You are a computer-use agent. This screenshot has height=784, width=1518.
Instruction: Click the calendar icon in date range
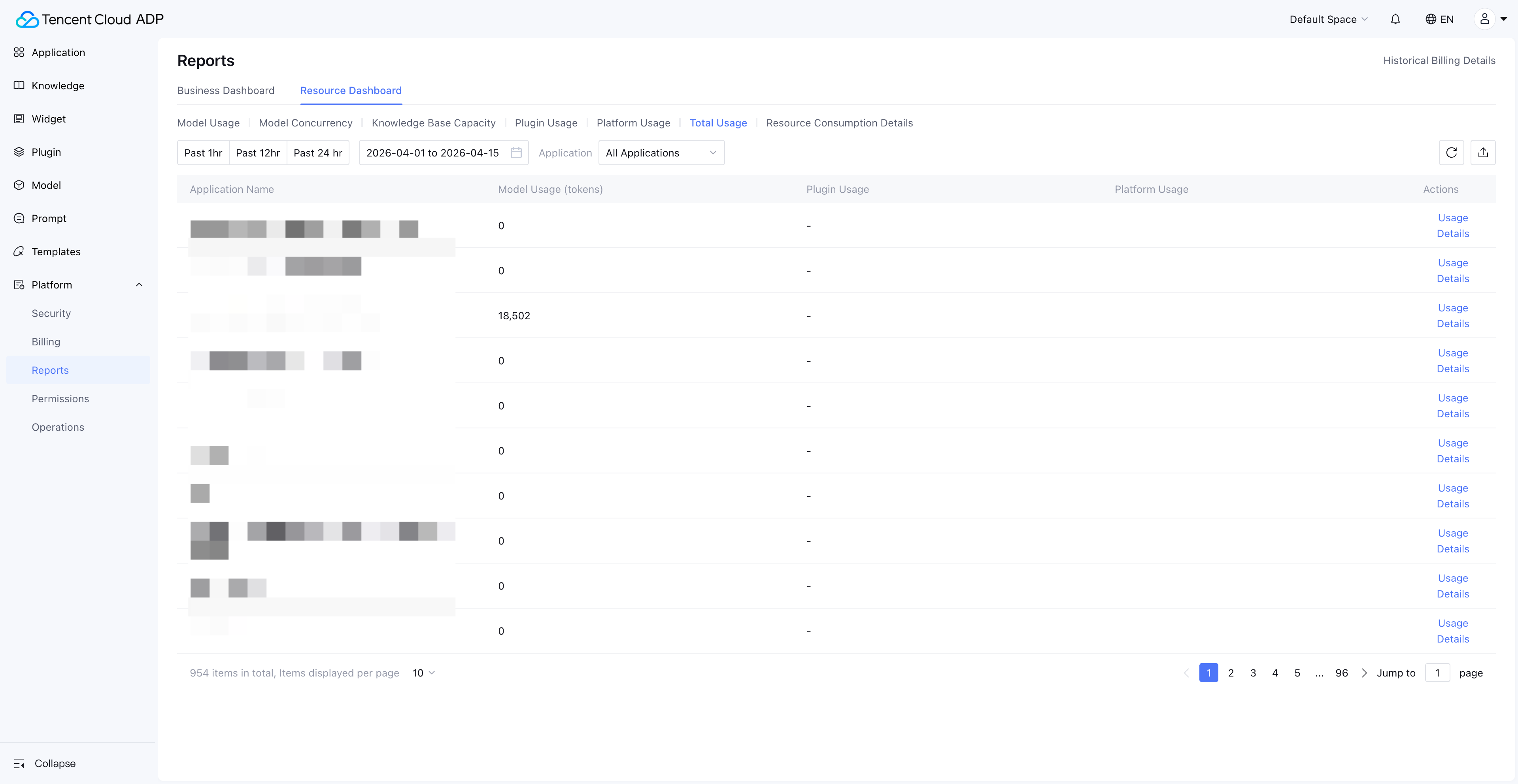click(x=515, y=153)
